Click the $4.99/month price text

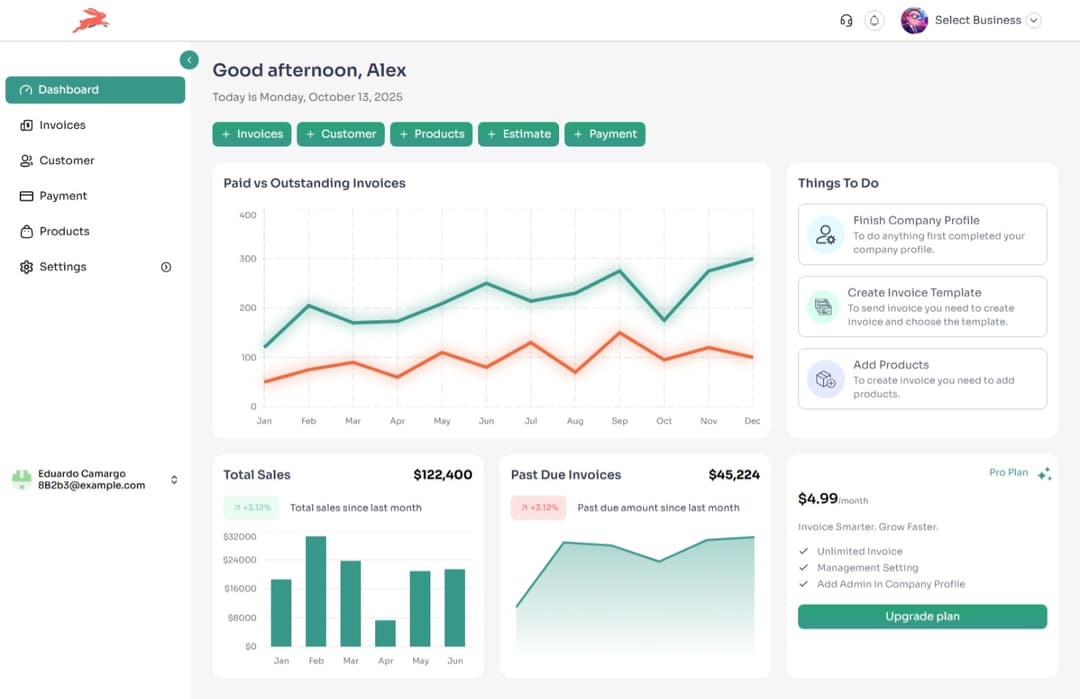[833, 499]
